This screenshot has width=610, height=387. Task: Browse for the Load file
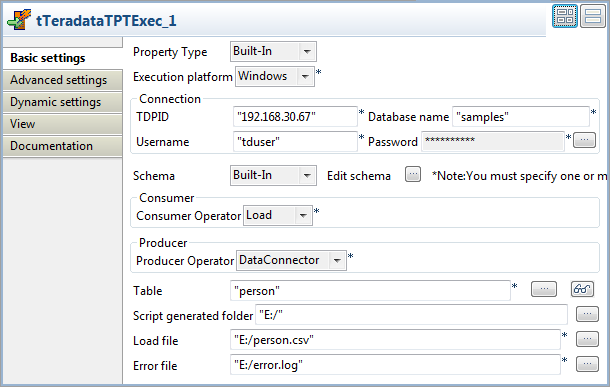click(587, 339)
